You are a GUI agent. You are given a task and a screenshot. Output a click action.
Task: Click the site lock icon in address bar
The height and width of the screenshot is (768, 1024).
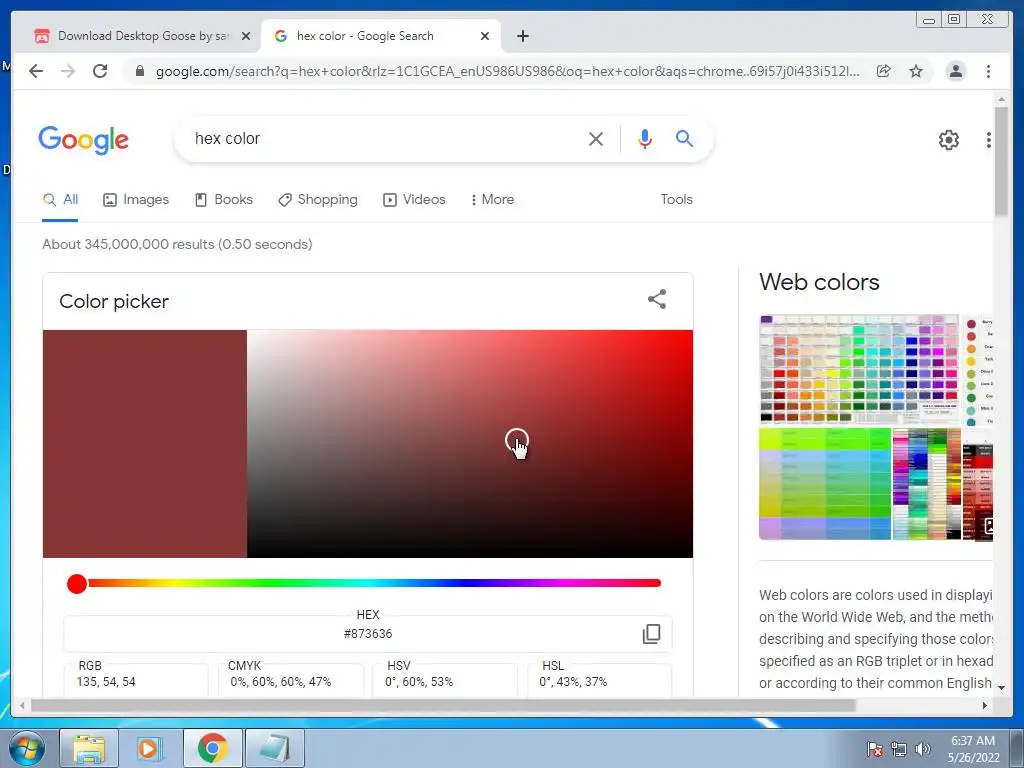[x=140, y=71]
